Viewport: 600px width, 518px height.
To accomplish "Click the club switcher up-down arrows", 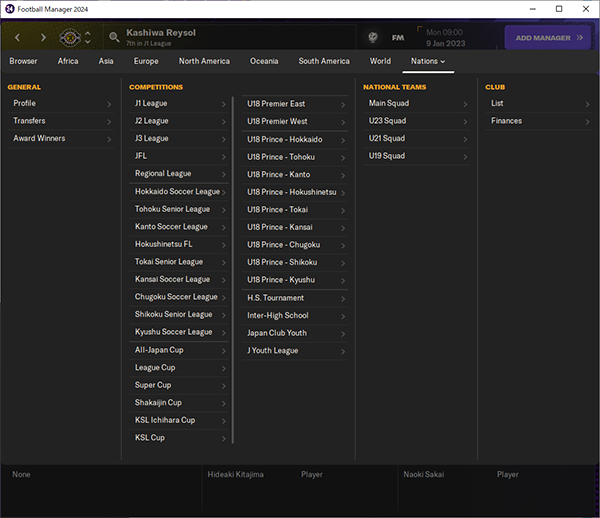I will (x=88, y=37).
